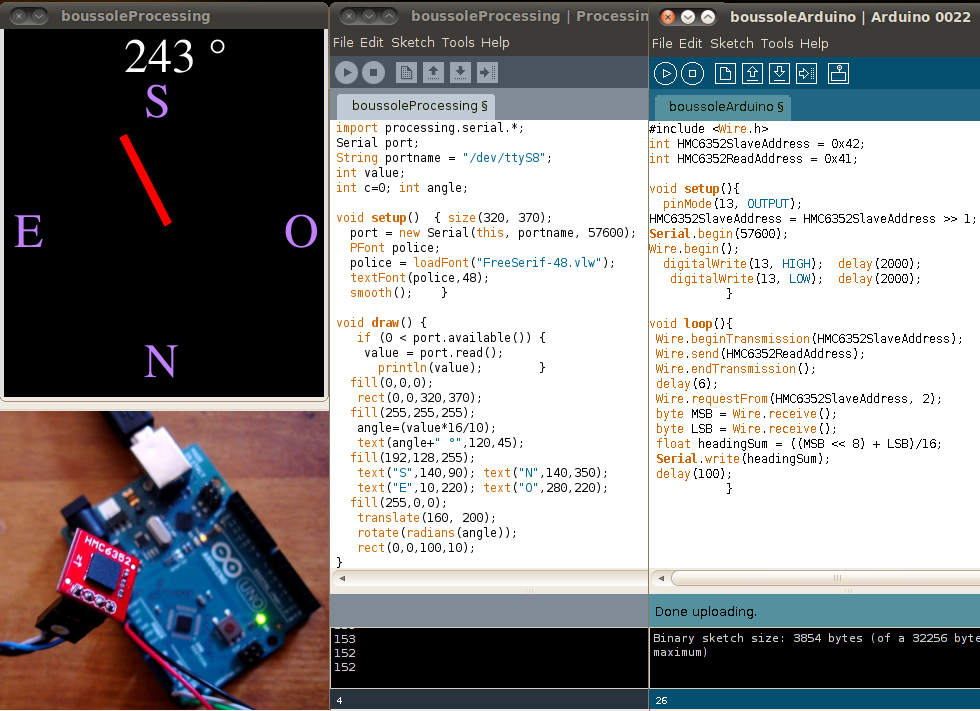Create new sketch in Processing toolbar
The height and width of the screenshot is (711, 980).
pos(406,72)
